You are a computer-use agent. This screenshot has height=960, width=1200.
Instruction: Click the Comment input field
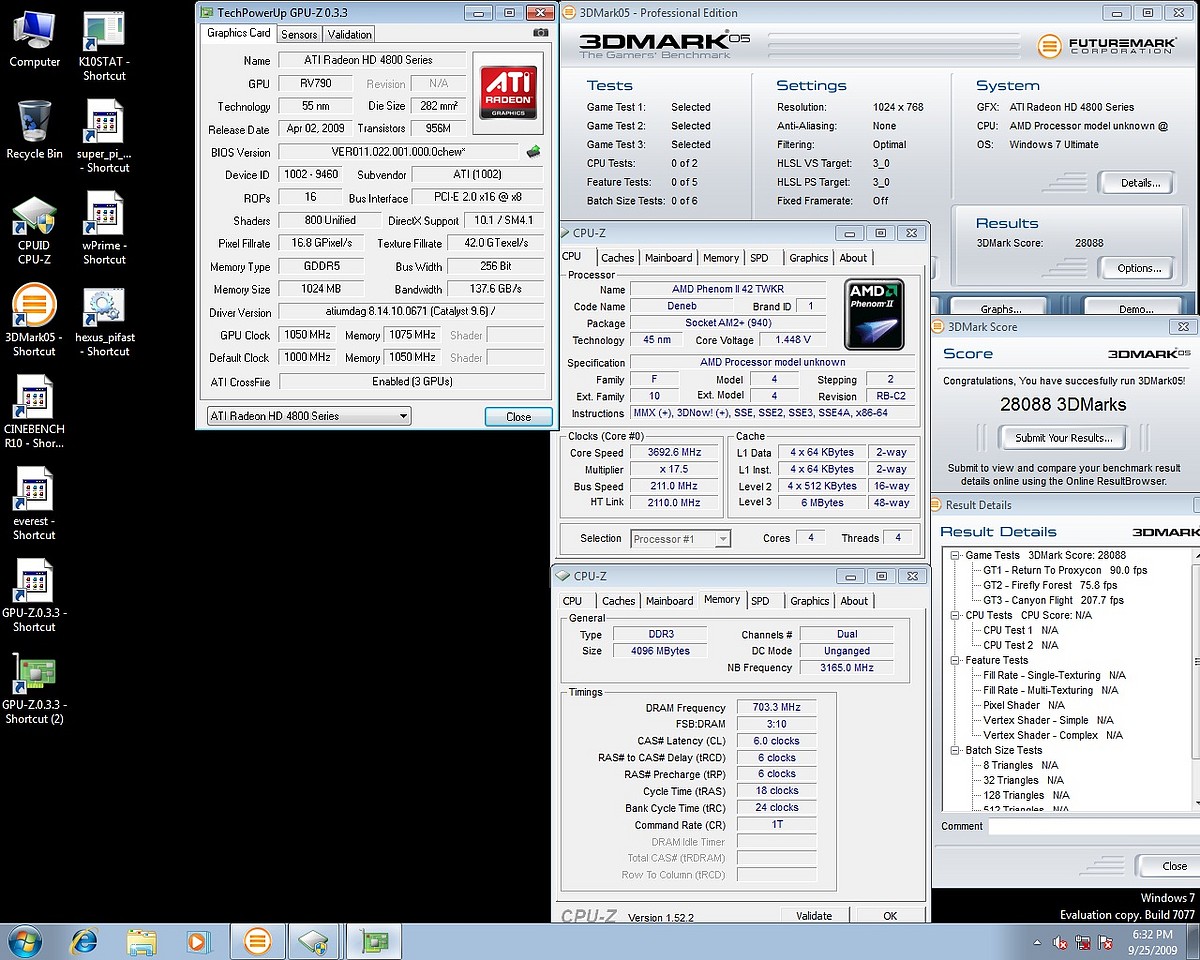coord(1094,826)
